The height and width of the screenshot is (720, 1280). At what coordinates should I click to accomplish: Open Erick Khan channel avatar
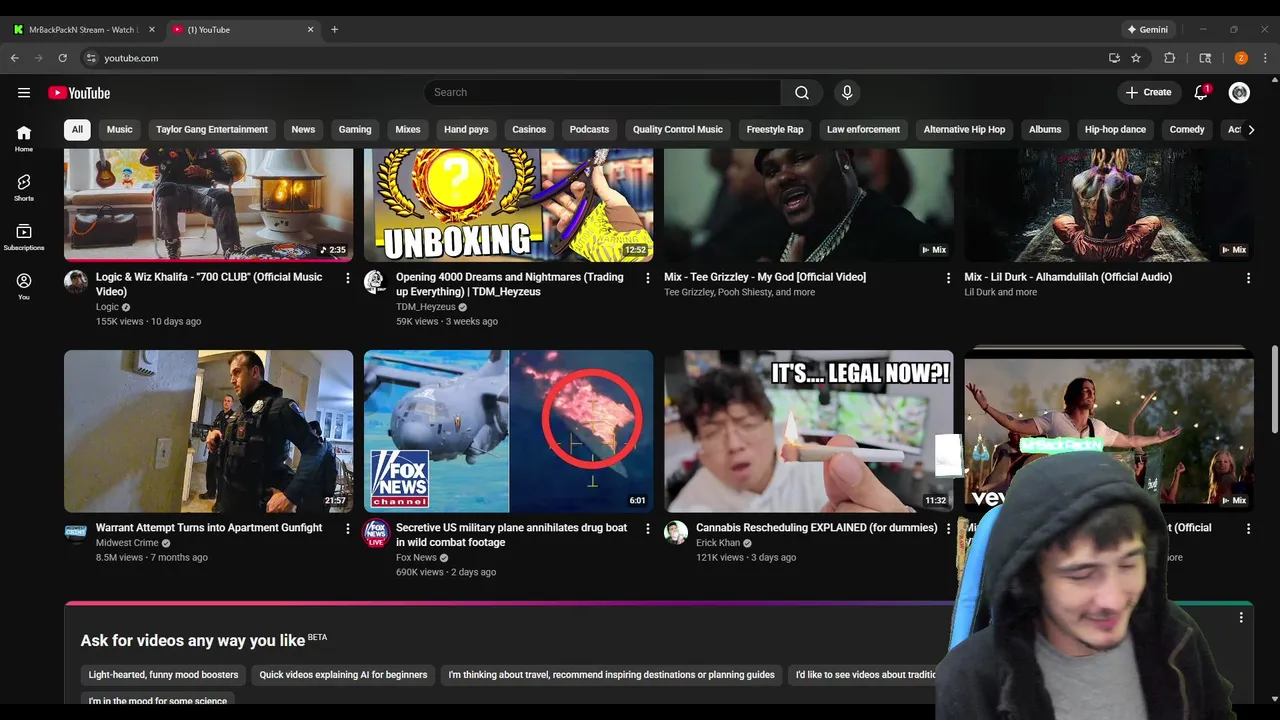point(676,532)
